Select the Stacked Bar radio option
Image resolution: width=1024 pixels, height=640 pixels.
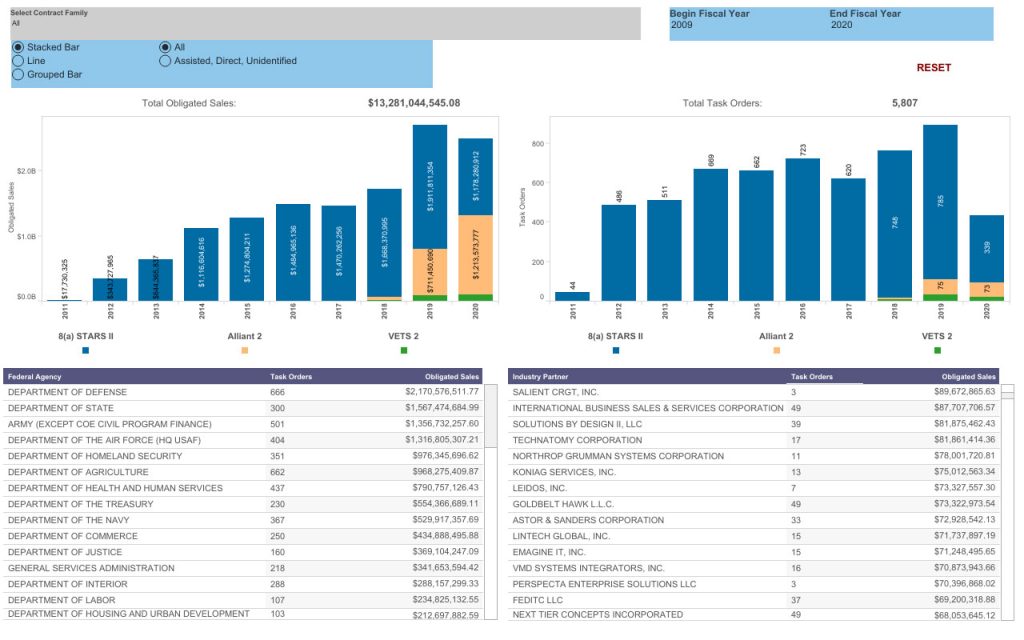point(18,47)
